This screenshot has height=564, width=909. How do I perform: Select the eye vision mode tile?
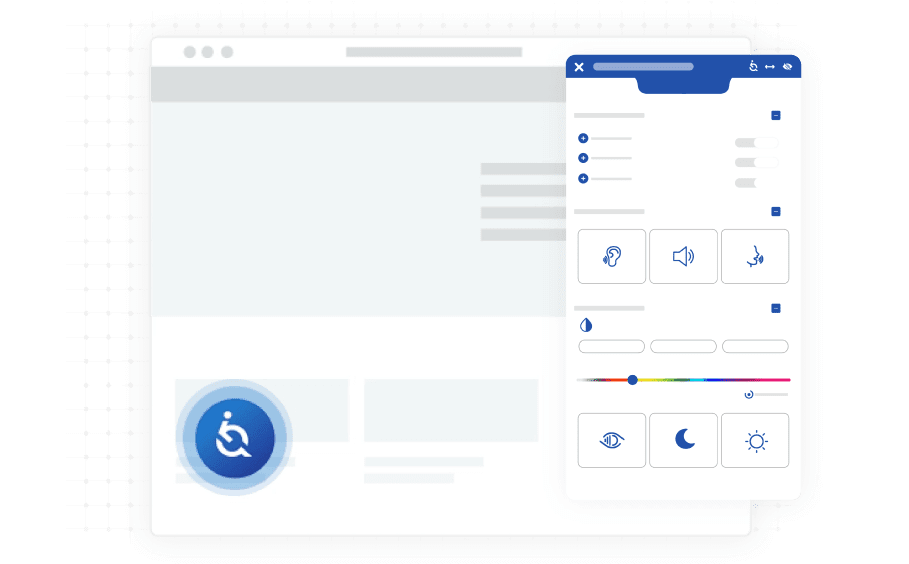coord(612,441)
